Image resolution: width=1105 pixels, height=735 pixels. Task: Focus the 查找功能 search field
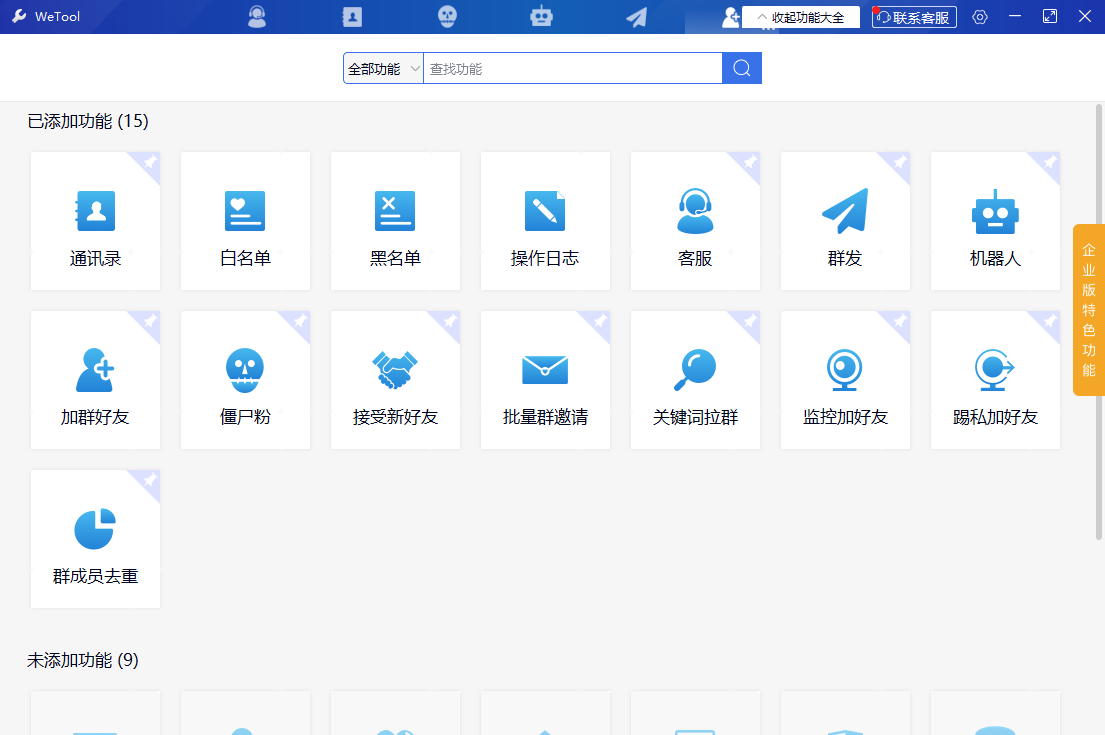tap(573, 68)
